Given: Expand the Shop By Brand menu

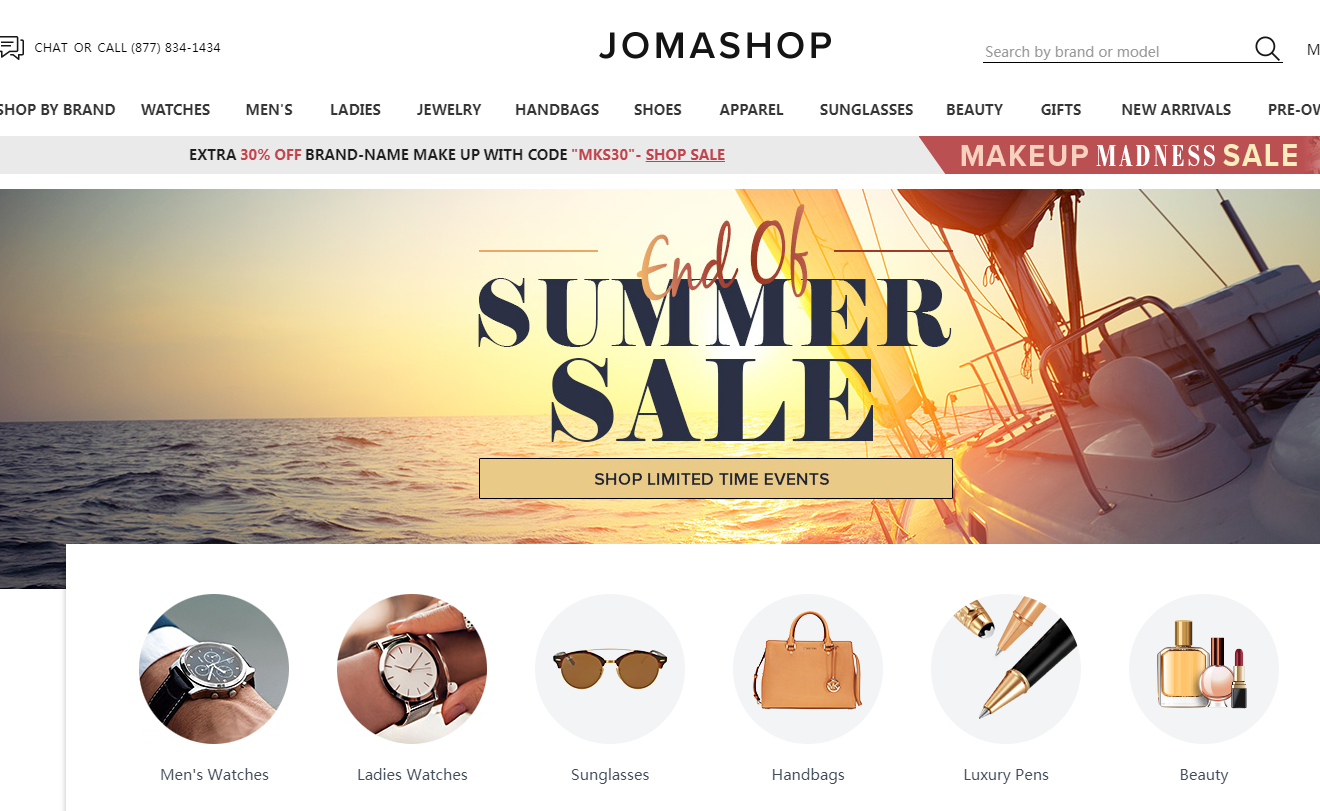Looking at the screenshot, I should click(x=57, y=110).
